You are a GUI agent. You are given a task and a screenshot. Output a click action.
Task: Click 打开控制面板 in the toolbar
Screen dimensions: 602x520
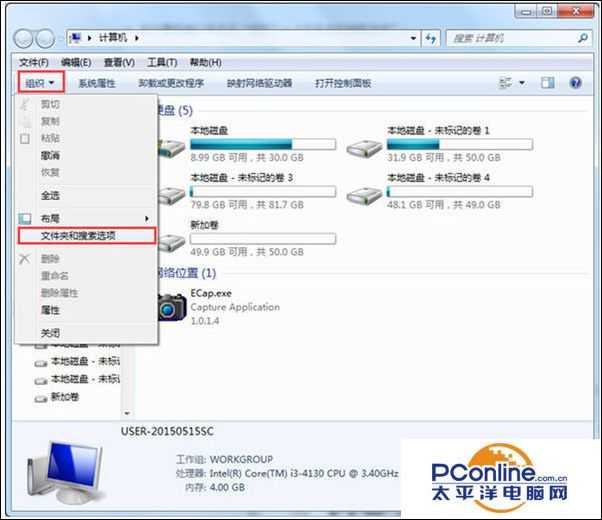(343, 83)
